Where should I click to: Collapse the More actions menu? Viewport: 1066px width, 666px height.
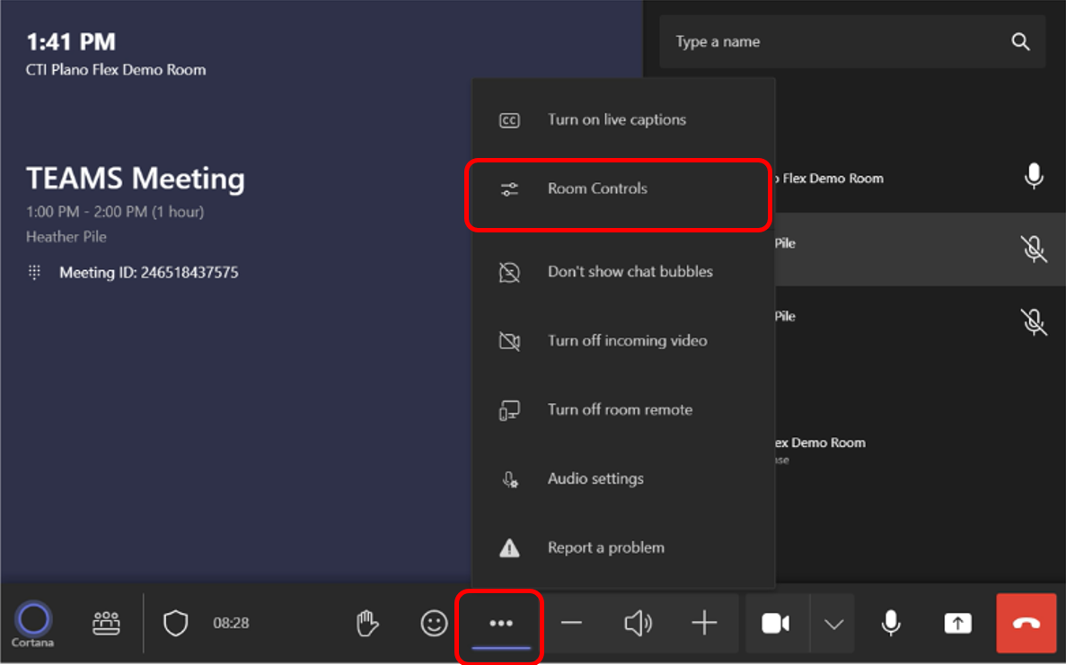[500, 622]
